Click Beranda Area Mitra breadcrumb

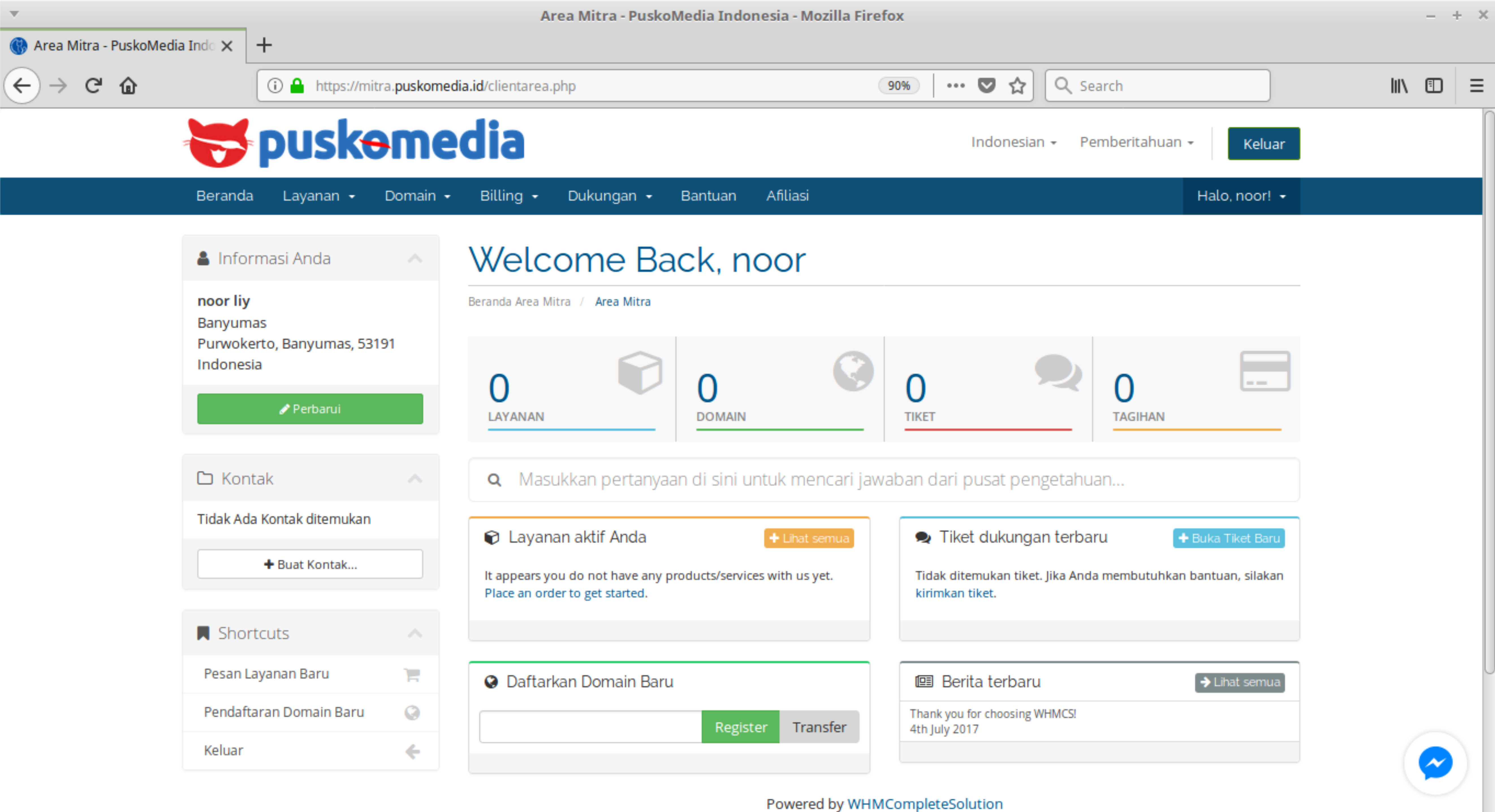coord(519,302)
